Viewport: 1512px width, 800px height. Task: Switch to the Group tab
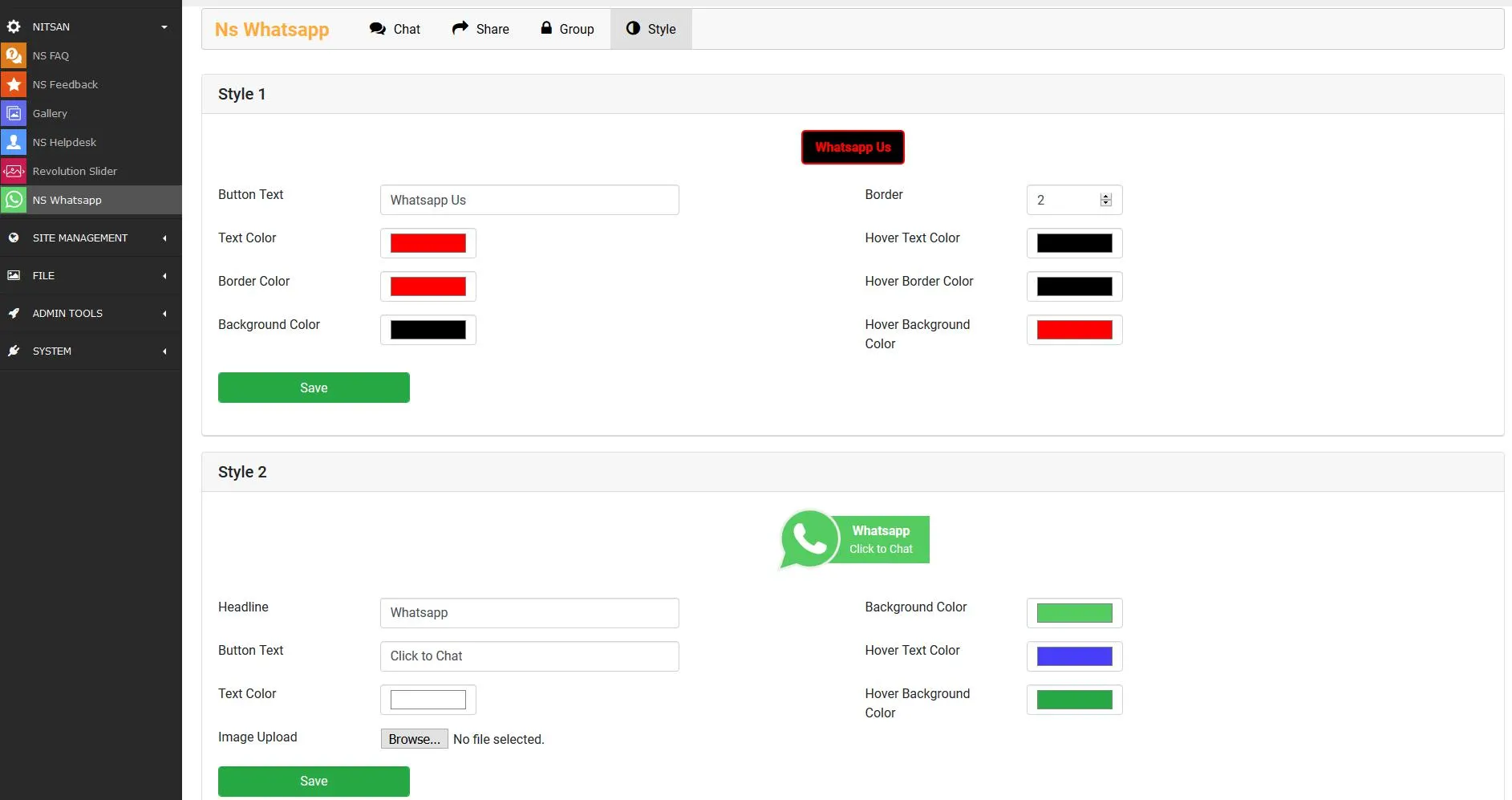(567, 29)
